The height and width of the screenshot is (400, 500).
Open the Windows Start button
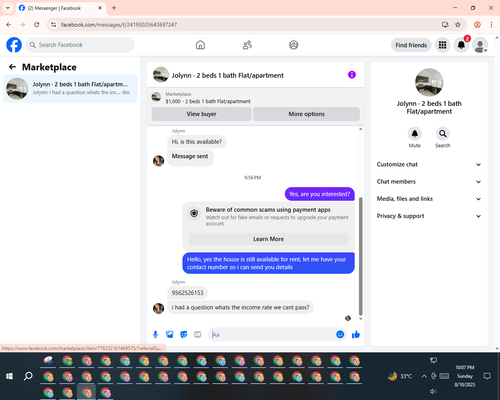(9, 376)
